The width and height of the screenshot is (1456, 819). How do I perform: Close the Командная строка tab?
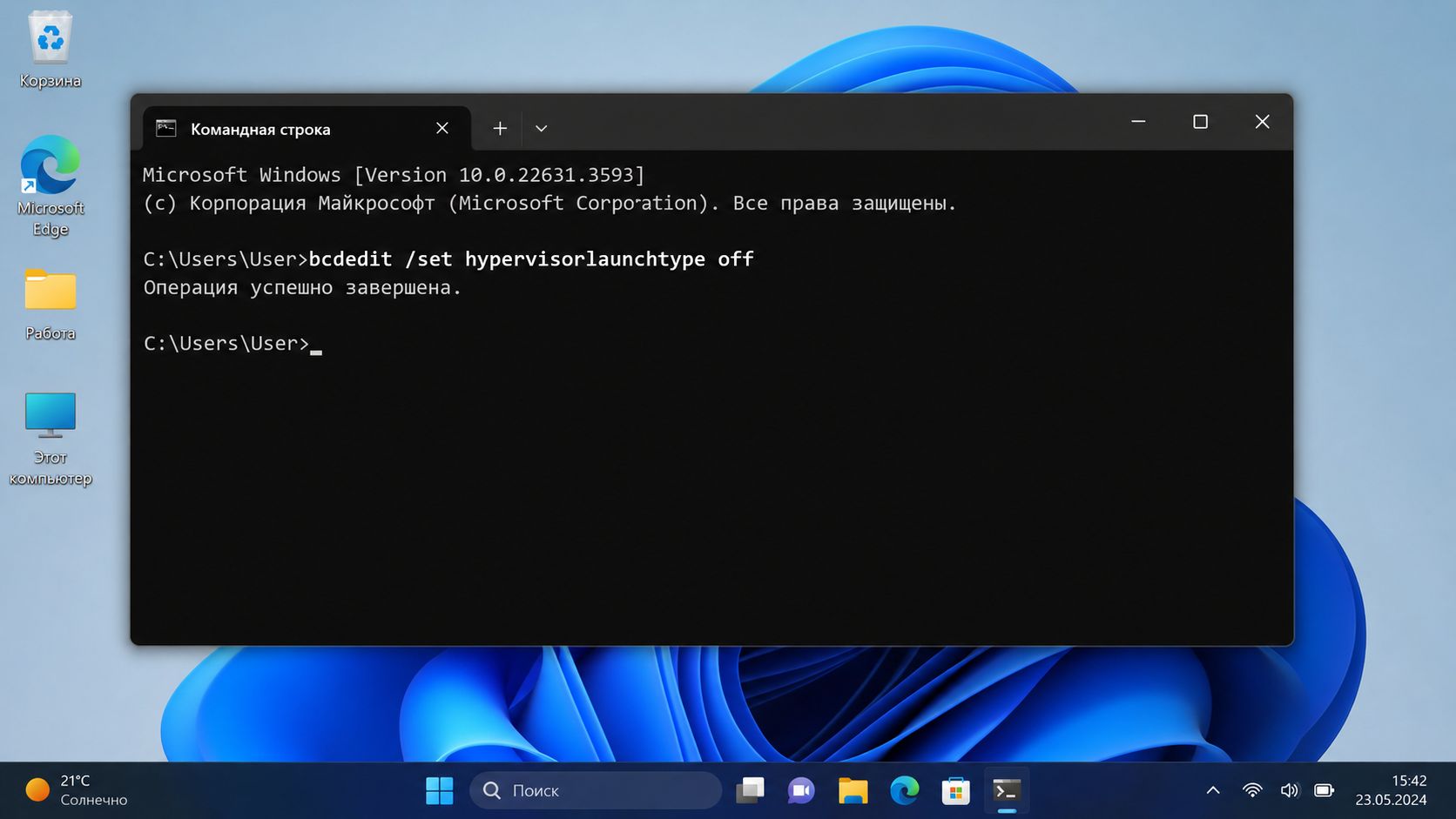click(442, 128)
